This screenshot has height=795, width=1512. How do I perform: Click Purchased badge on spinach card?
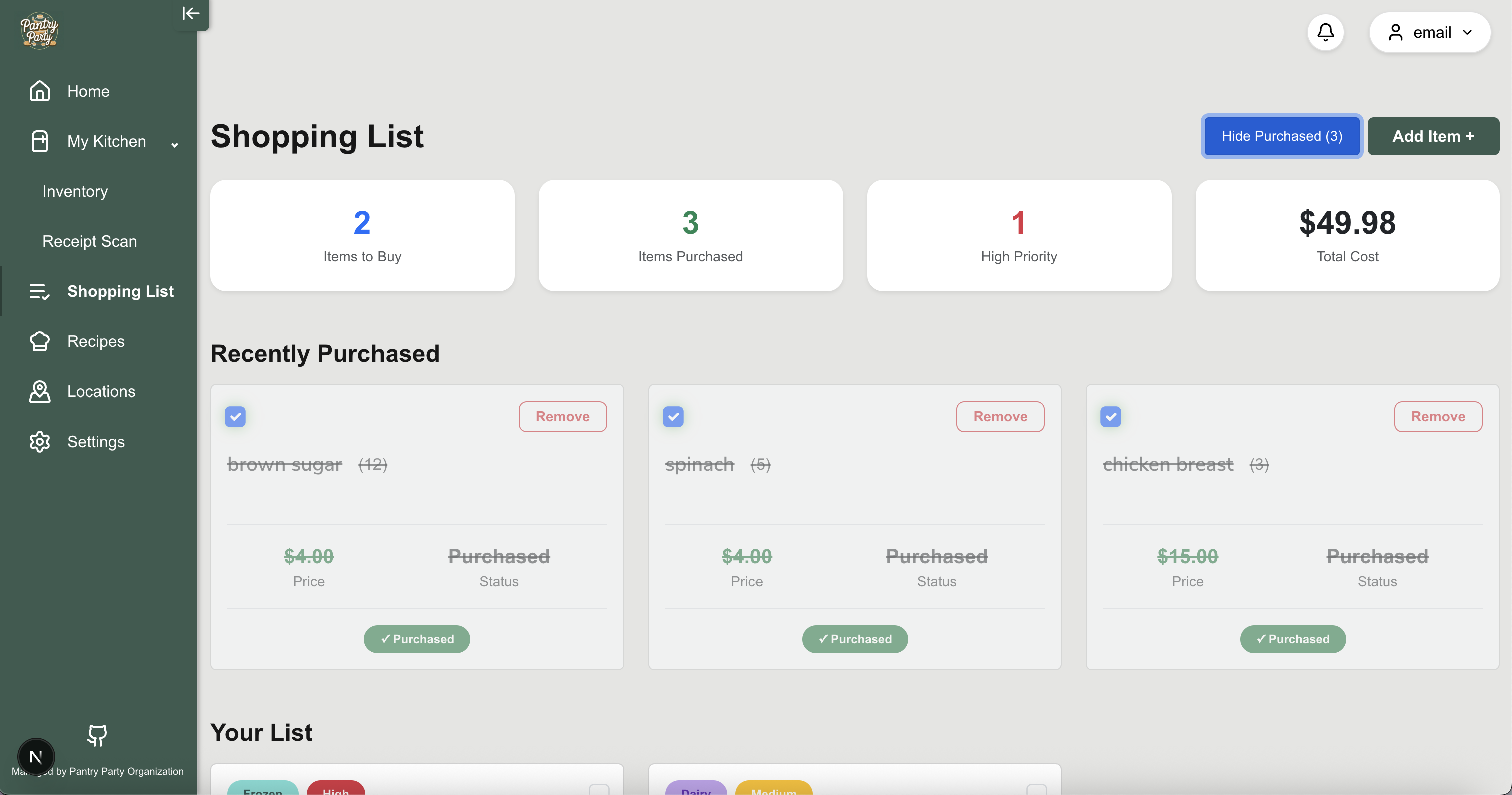click(x=855, y=639)
